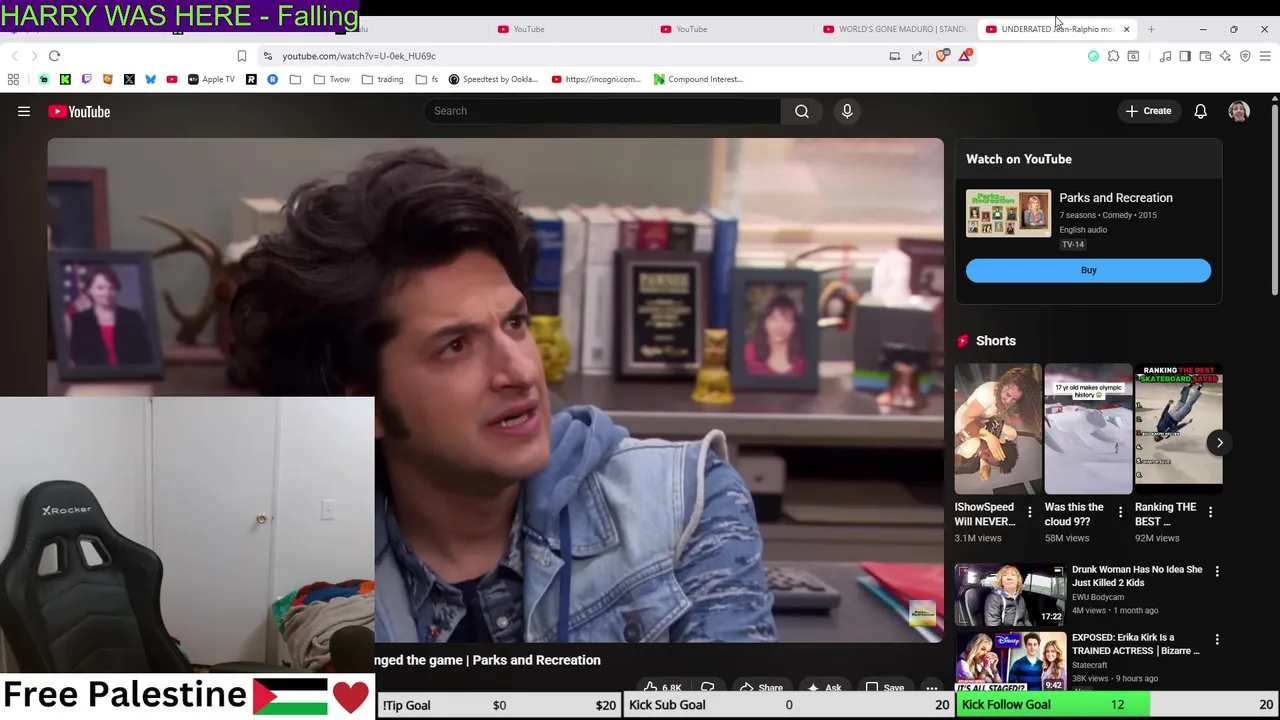Screen dimensions: 1280x720
Task: Open the X bookmark icon
Action: point(129,79)
